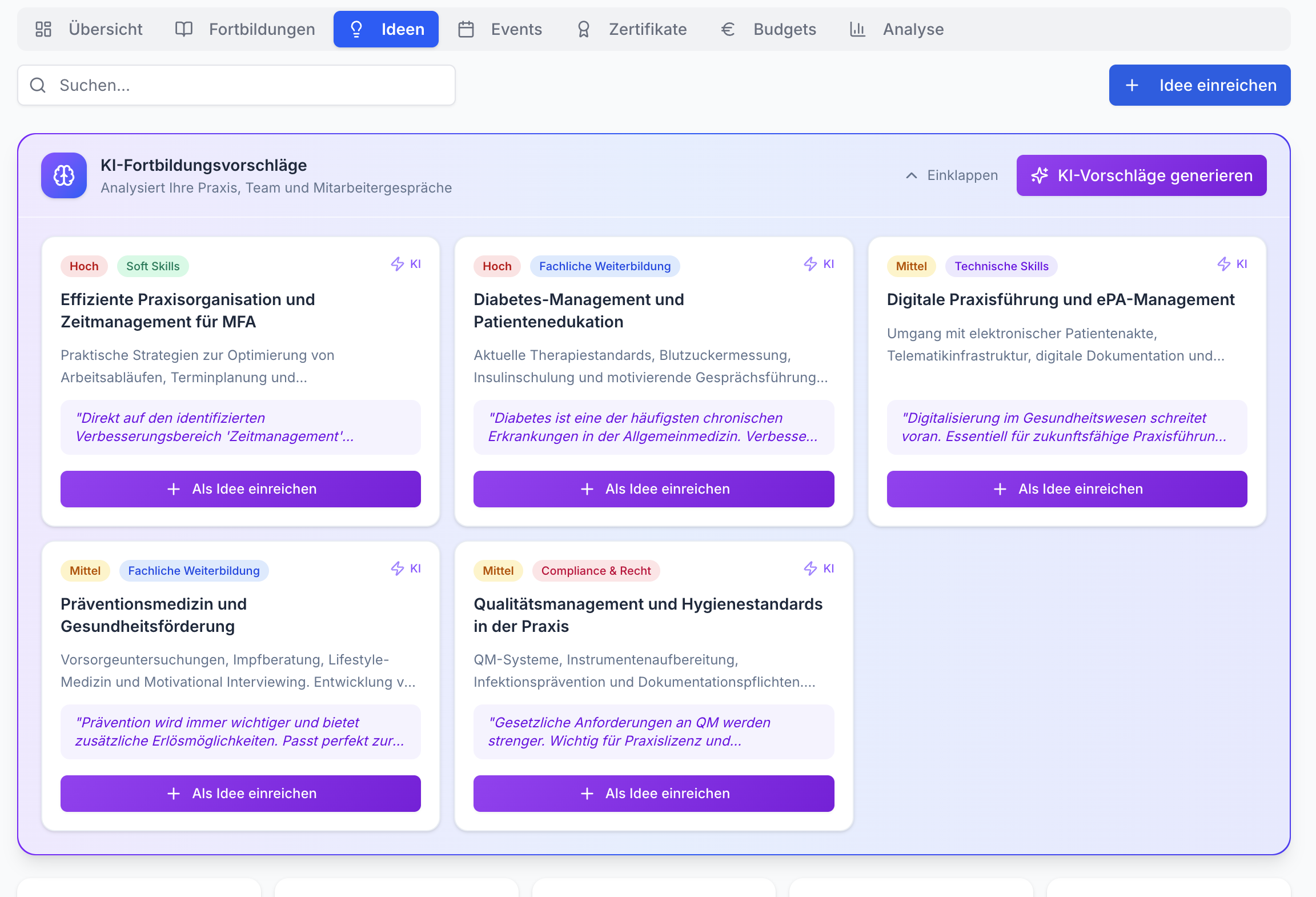Submit Qualitätsmanagement via Als Idee einreichen

click(x=653, y=794)
